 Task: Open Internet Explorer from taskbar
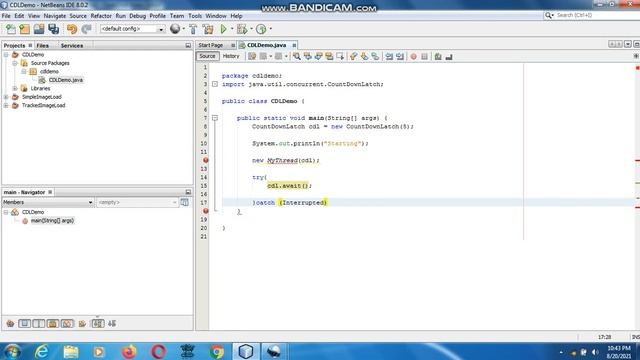[42, 351]
